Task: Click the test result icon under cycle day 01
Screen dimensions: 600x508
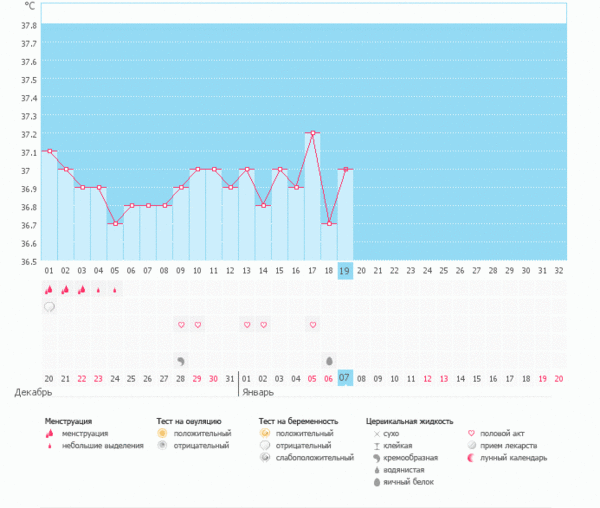Action: click(48, 307)
